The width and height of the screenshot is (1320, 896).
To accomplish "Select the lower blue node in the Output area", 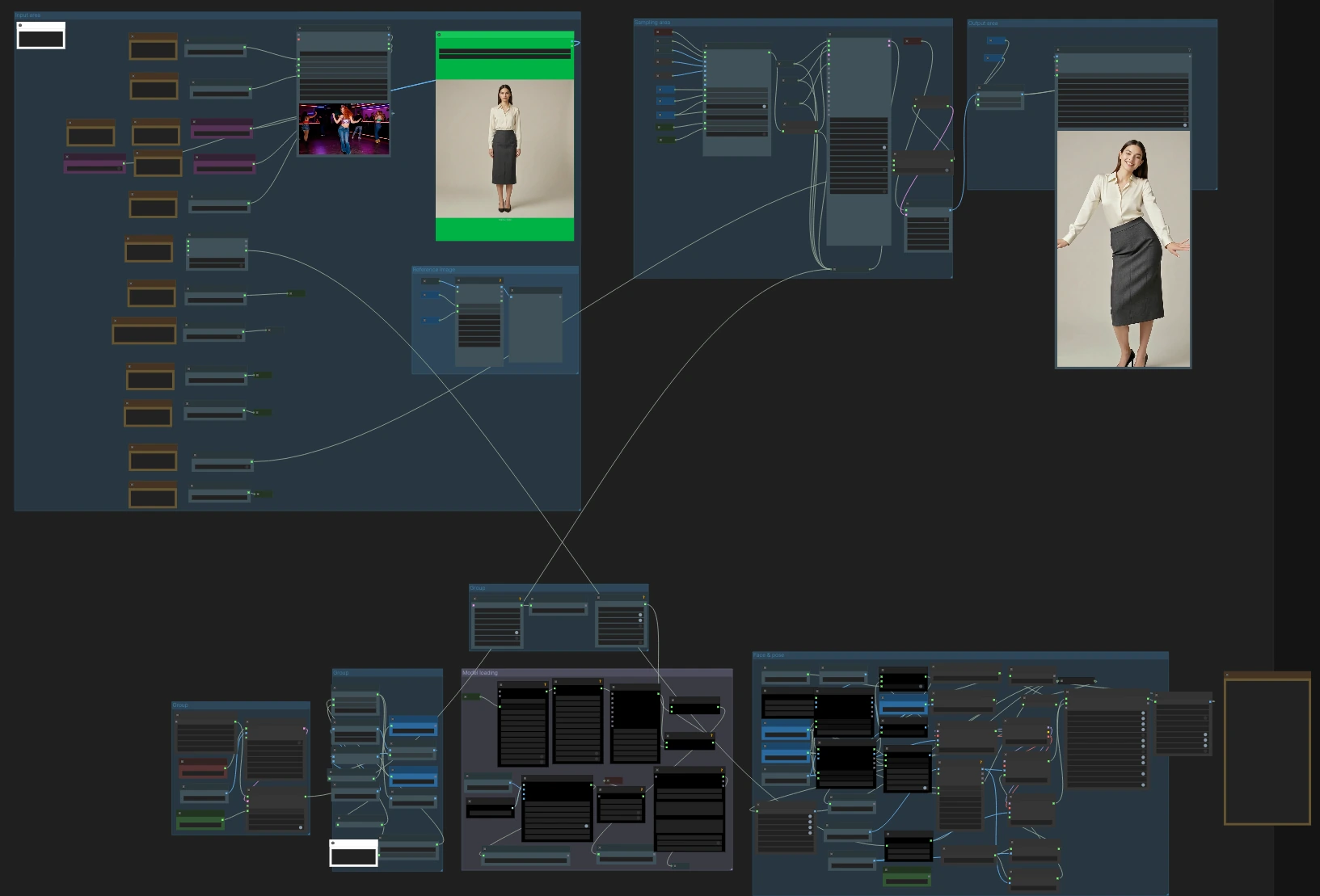I will pos(994,58).
